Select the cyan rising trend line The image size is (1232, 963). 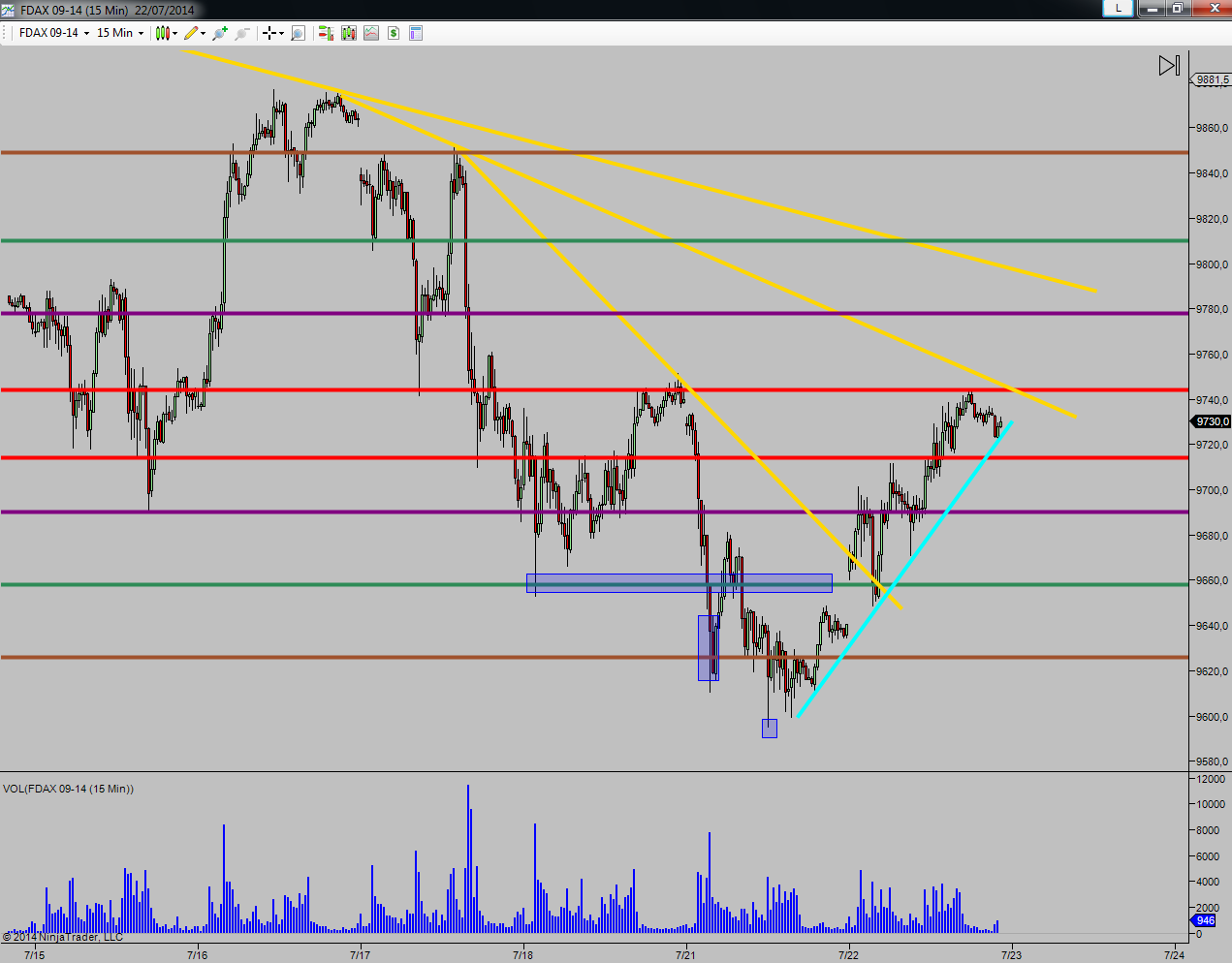tap(904, 569)
